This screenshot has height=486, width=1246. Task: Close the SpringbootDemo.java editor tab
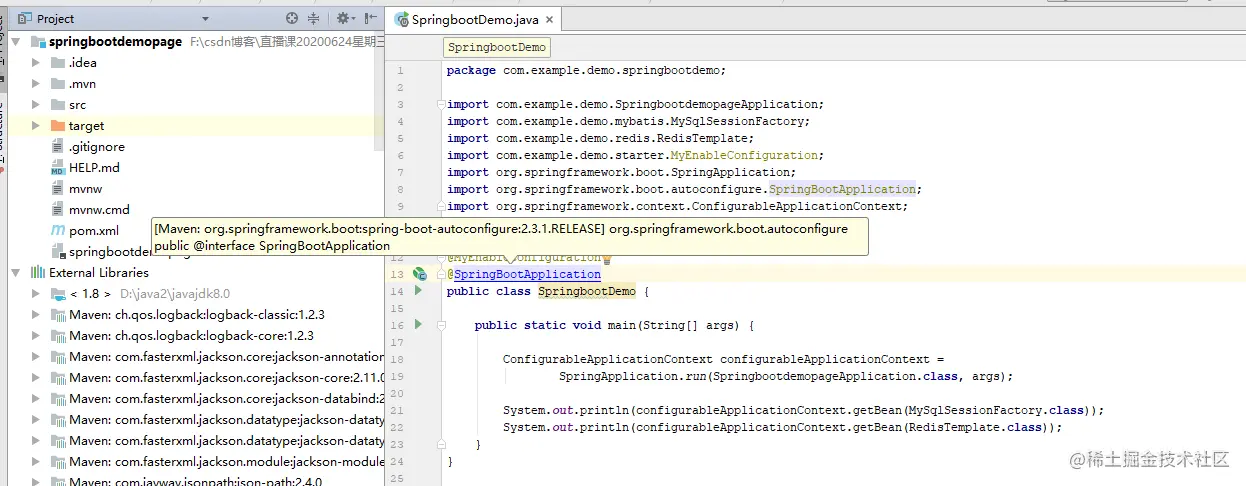click(550, 19)
